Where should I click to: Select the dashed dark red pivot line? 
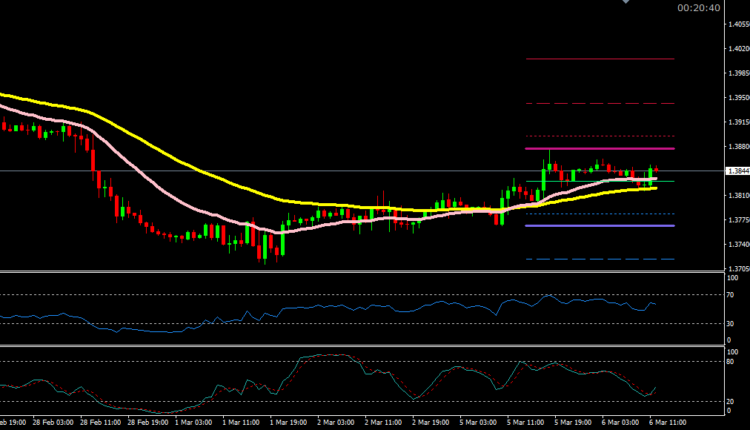click(600, 104)
